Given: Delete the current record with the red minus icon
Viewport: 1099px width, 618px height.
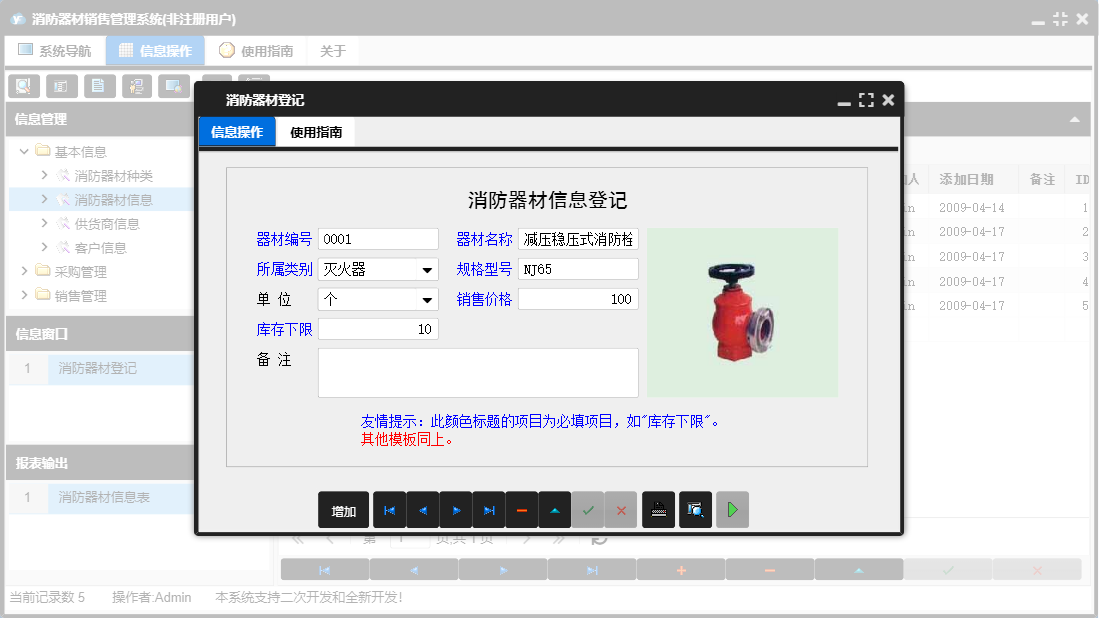Looking at the screenshot, I should (x=521, y=510).
